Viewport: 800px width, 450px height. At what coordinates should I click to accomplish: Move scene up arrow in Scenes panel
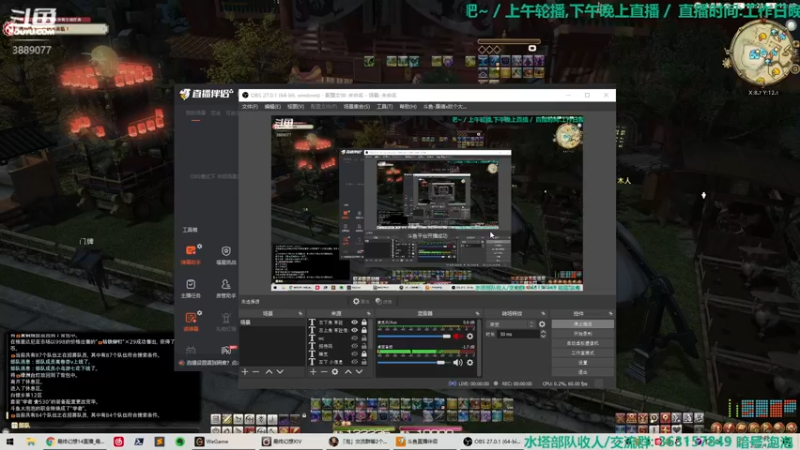coord(269,371)
